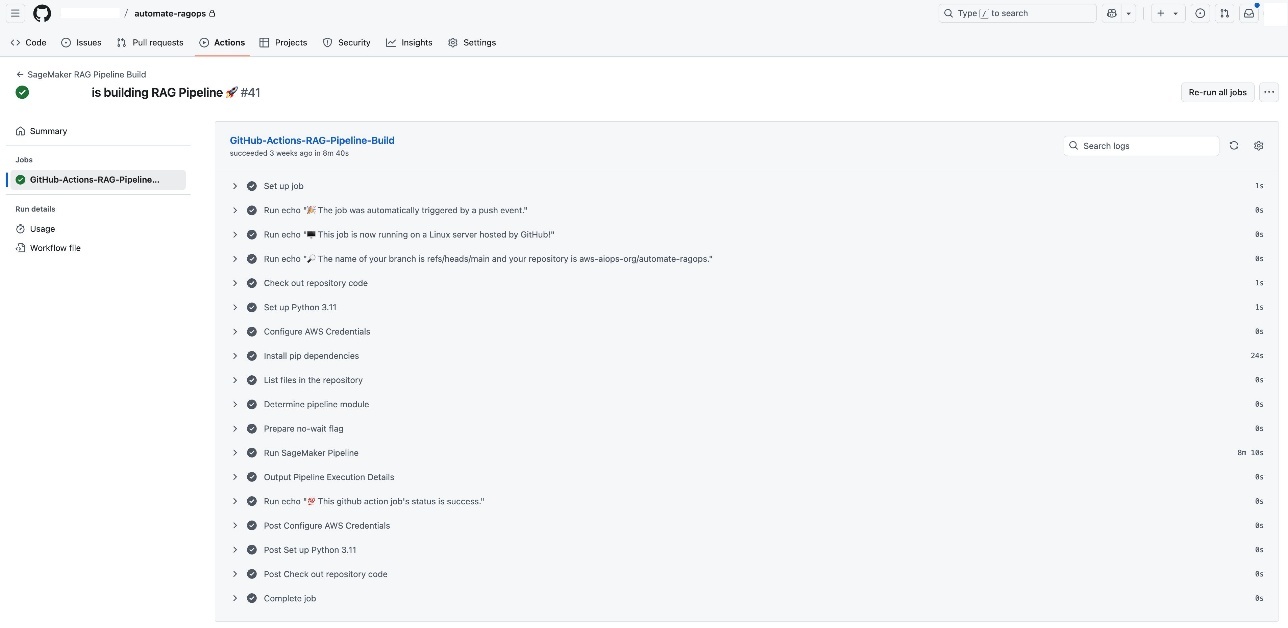The width and height of the screenshot is (1288, 628).
Task: Open the notifications inbox icon
Action: click(x=1248, y=13)
